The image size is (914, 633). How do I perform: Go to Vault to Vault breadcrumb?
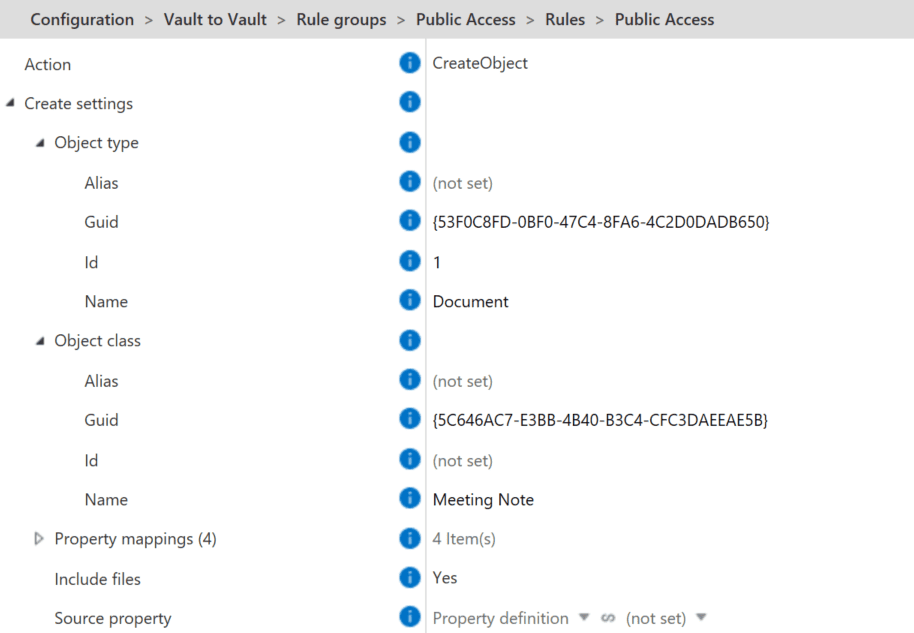point(215,19)
